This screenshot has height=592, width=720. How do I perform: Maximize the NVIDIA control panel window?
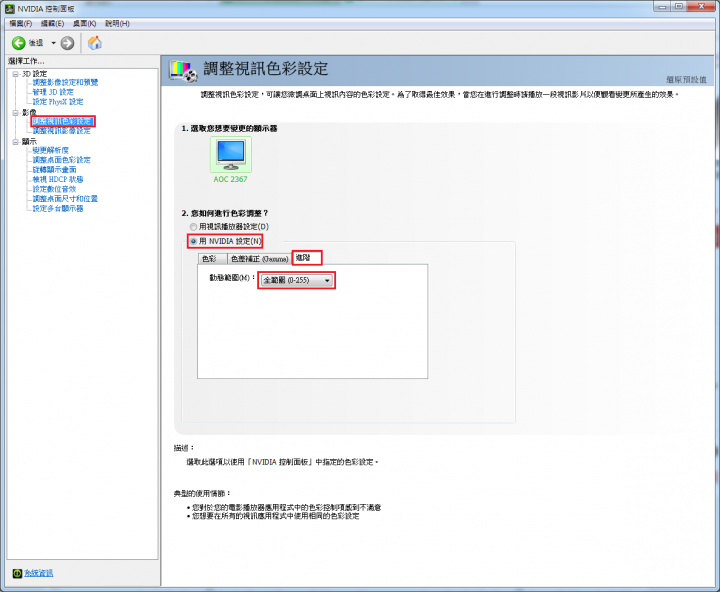point(679,6)
